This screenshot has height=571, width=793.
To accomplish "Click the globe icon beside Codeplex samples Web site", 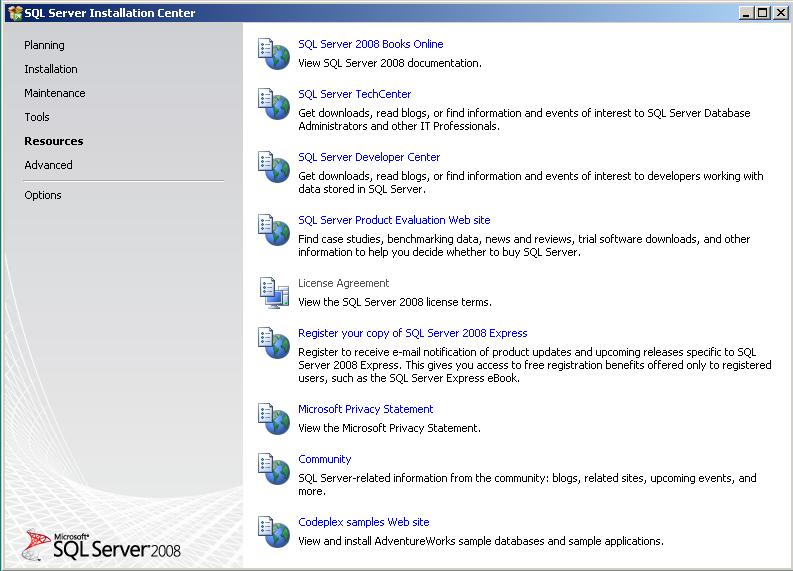I will tap(274, 532).
